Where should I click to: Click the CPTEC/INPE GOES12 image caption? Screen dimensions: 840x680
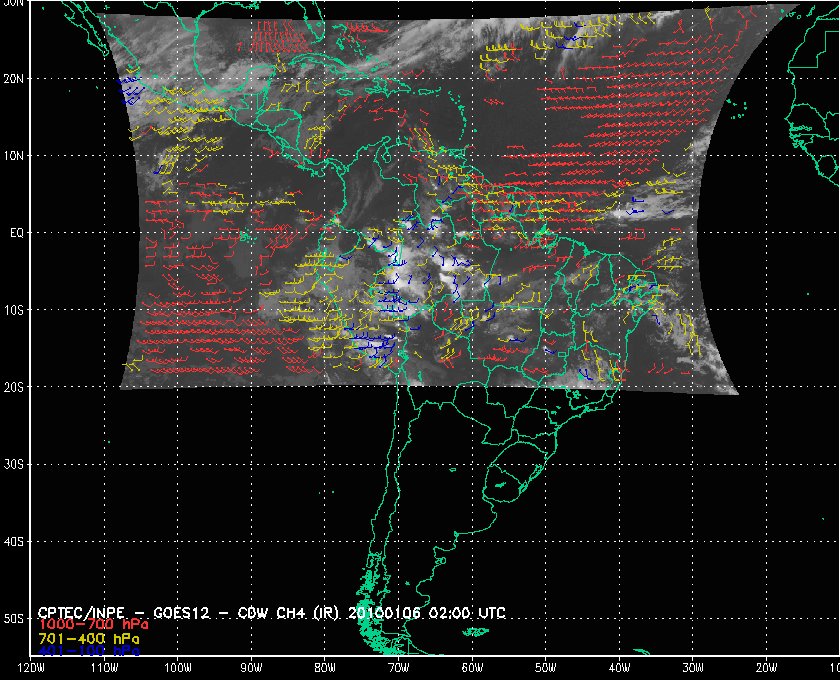point(271,612)
